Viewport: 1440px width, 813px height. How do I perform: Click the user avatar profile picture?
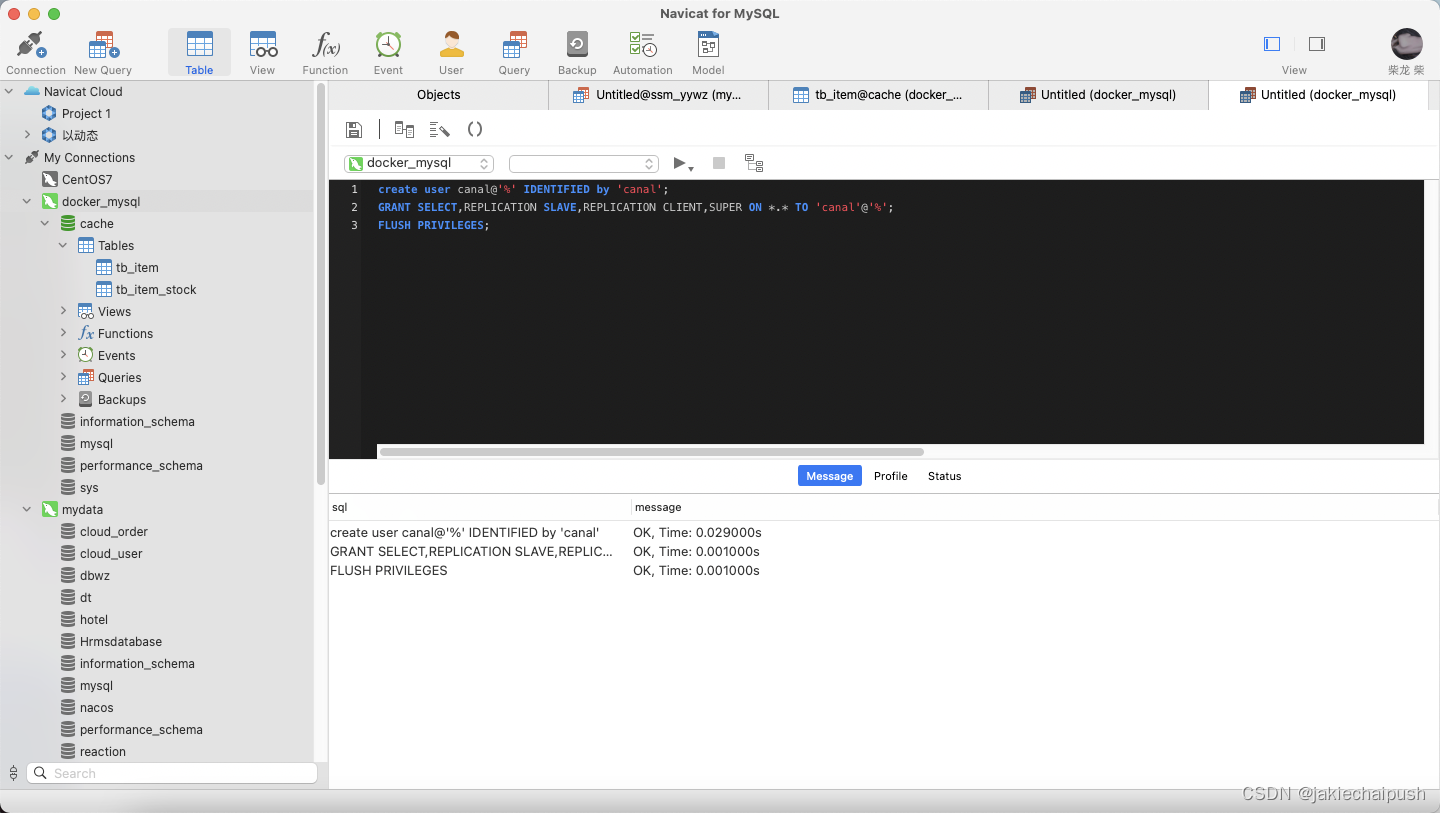(1406, 44)
